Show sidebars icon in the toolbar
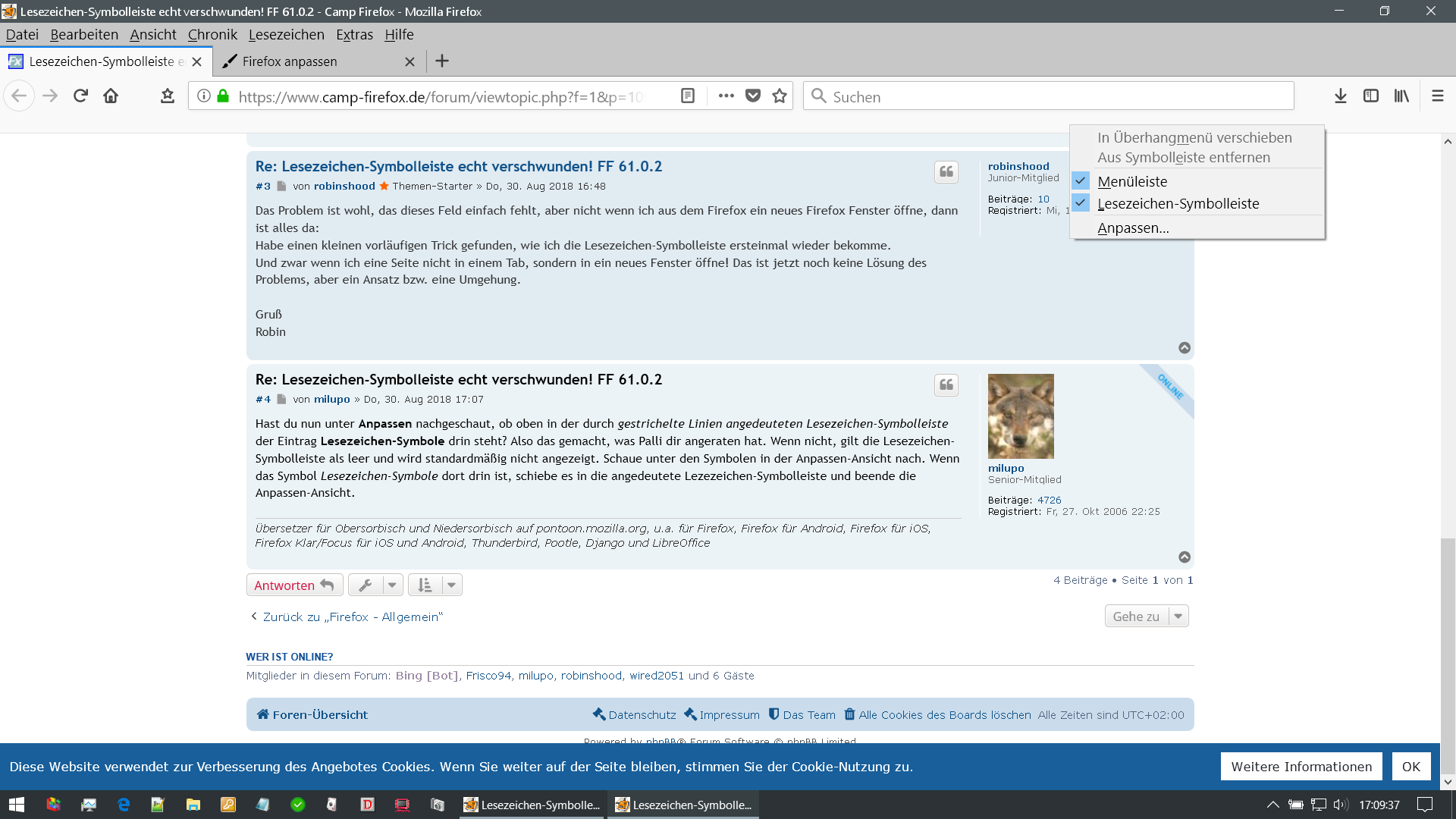 (x=1370, y=96)
